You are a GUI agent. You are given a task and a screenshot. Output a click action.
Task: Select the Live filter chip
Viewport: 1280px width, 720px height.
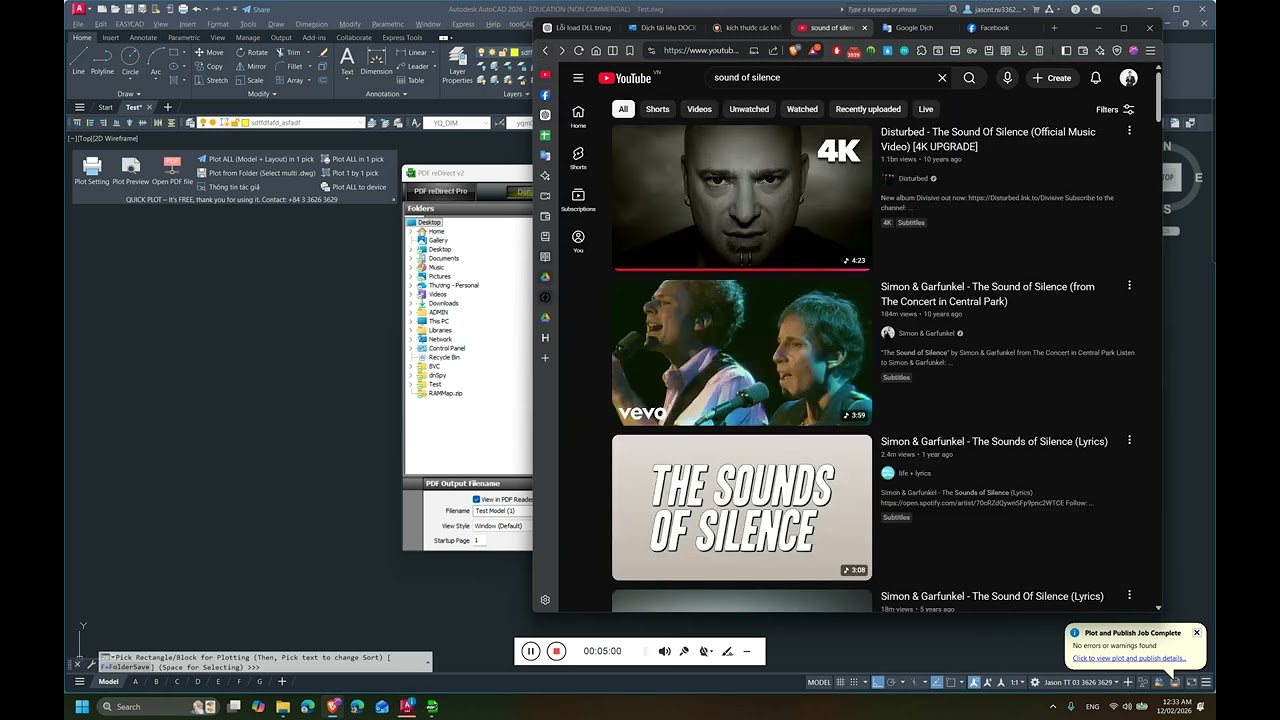pos(926,109)
